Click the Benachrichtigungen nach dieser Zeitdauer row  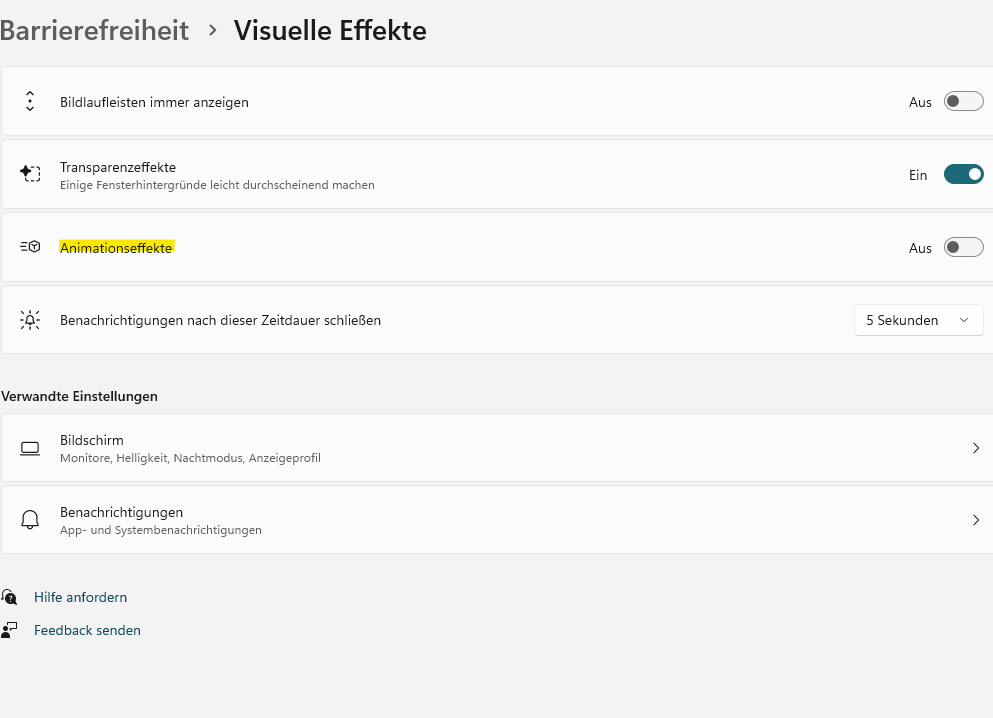pos(220,320)
